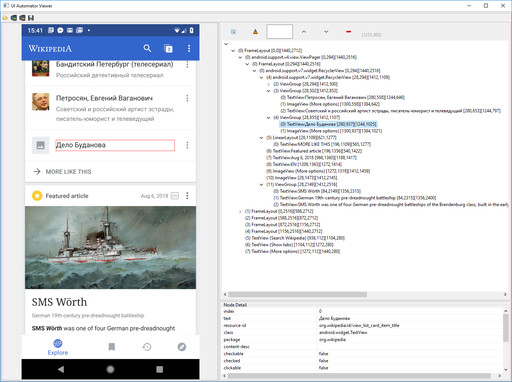Click the Node Detail vertical scrollbar
This screenshot has height=382, width=512.
505,328
